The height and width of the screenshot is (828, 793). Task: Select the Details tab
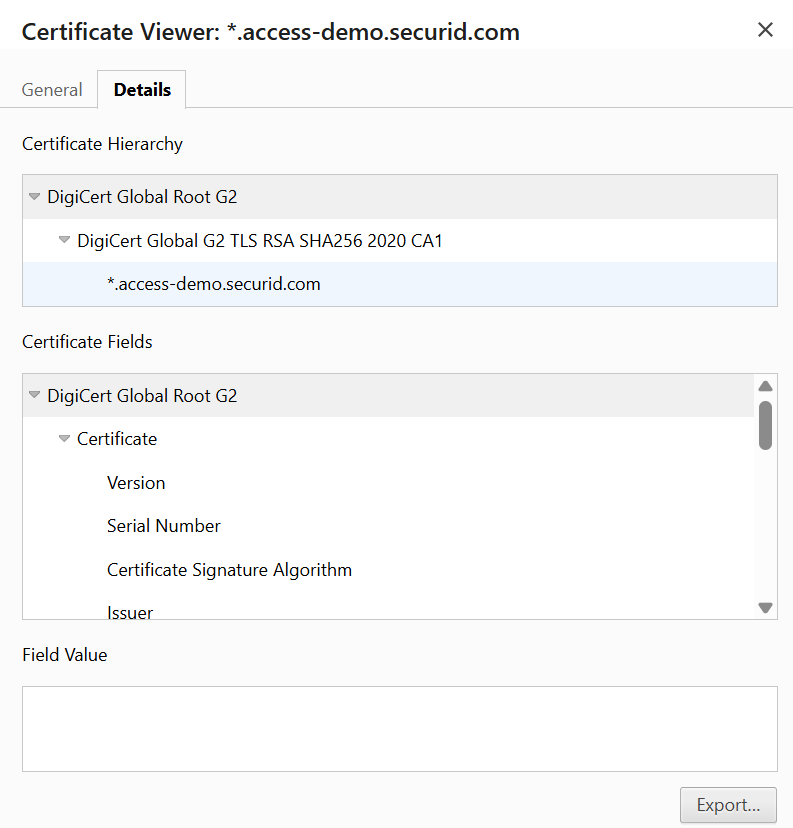[142, 90]
